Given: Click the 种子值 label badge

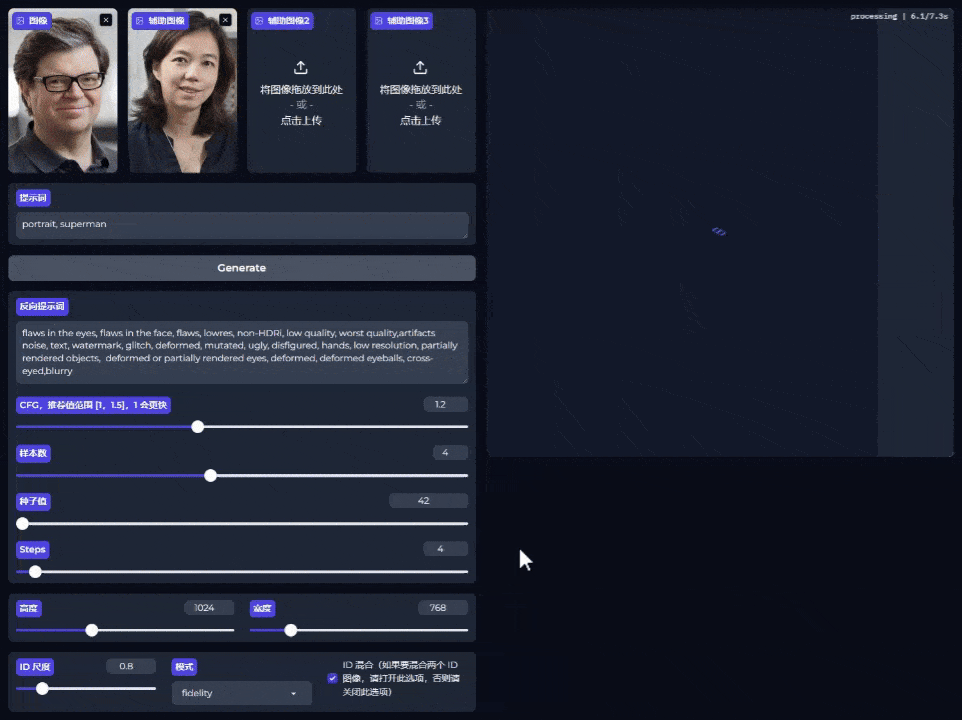Looking at the screenshot, I should click(34, 501).
